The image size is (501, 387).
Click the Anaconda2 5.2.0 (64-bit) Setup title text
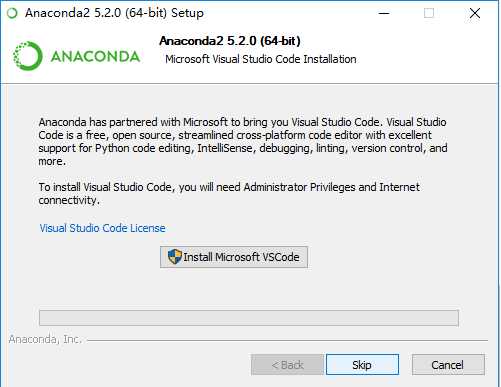(114, 13)
